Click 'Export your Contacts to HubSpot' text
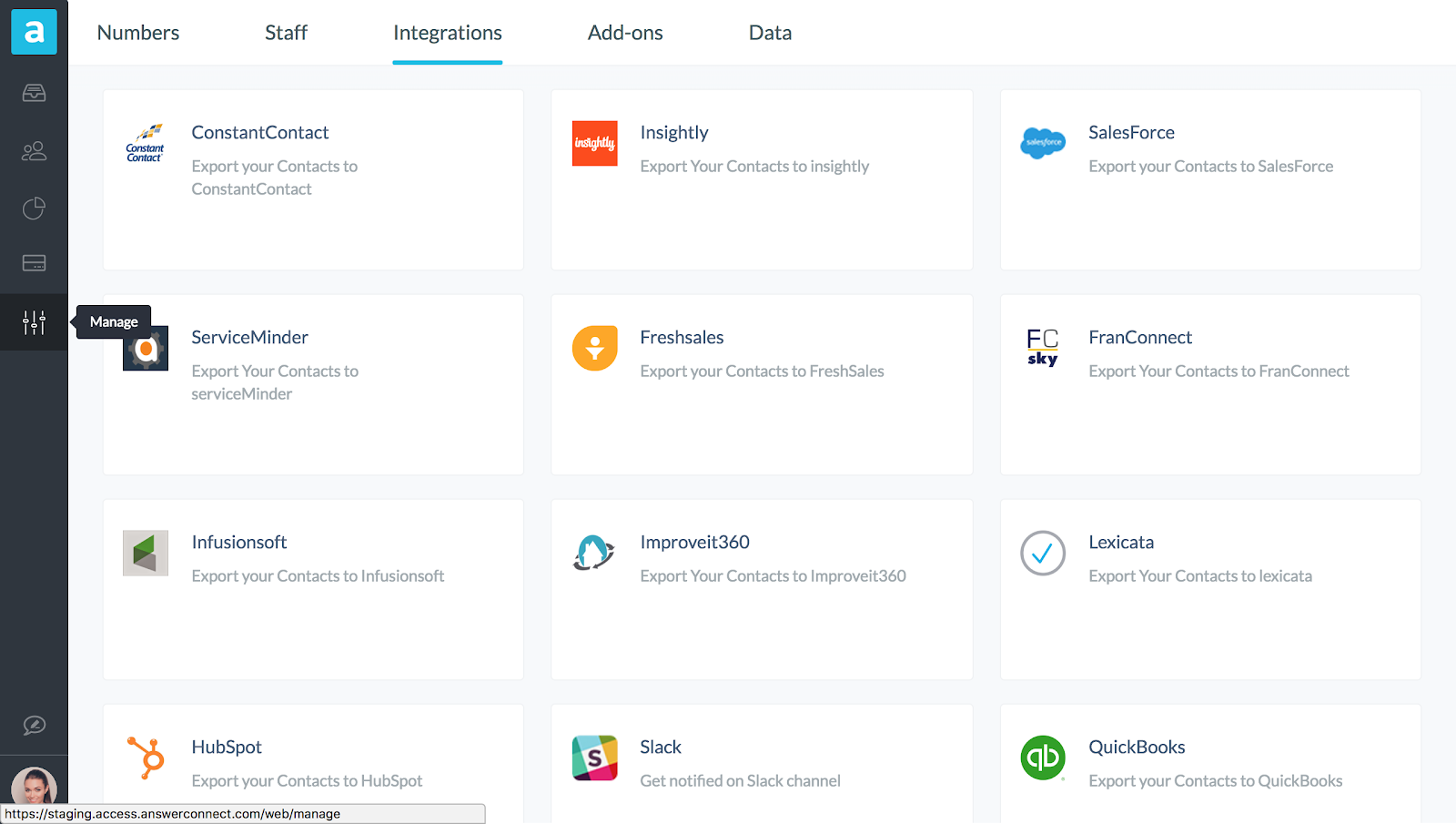The image size is (1456, 824). click(x=308, y=781)
